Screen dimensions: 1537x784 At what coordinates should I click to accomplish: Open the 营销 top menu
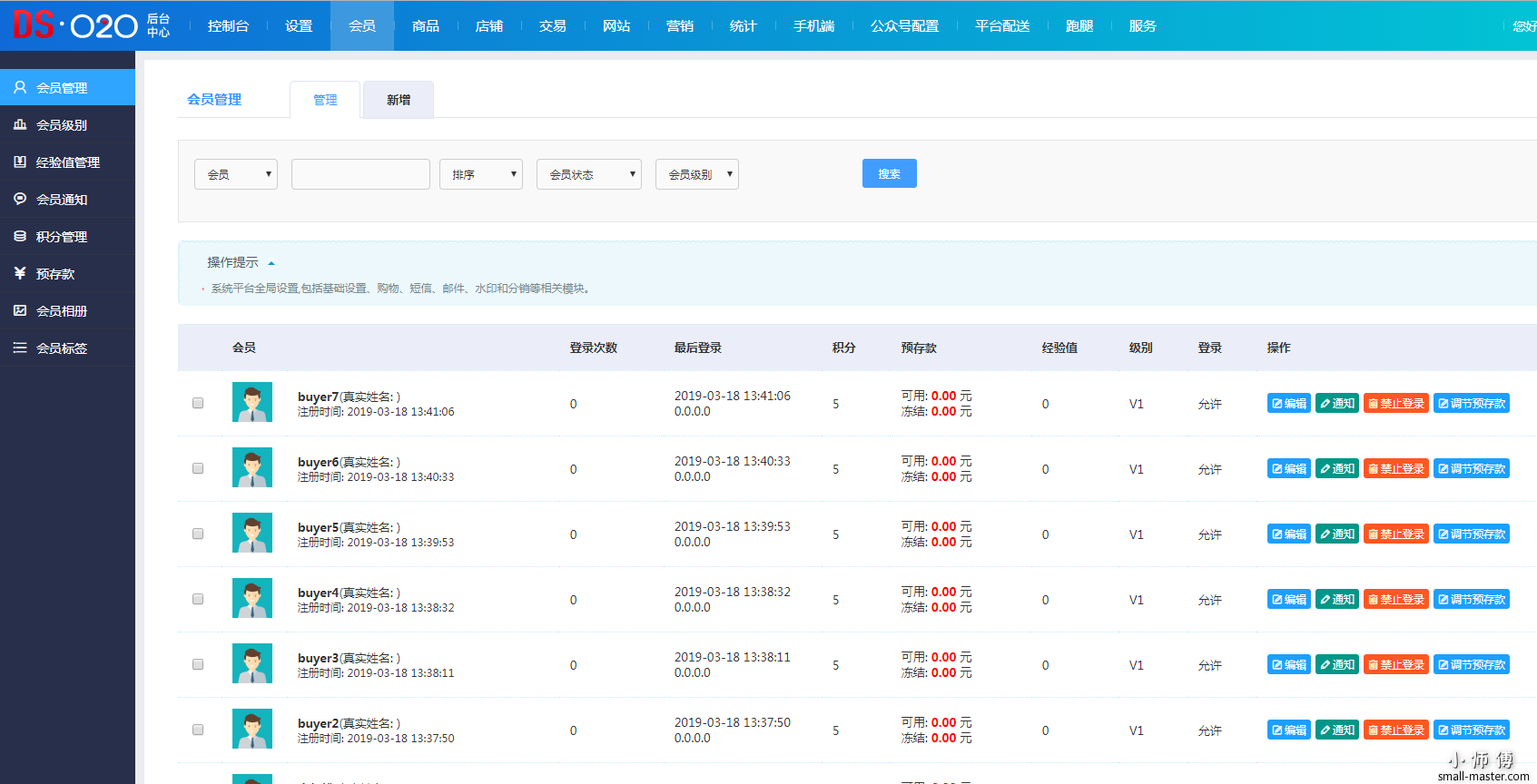coord(680,25)
